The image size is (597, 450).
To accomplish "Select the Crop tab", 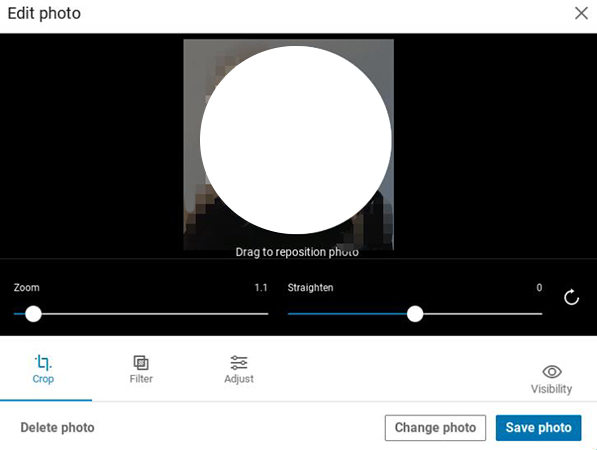I will click(43, 369).
